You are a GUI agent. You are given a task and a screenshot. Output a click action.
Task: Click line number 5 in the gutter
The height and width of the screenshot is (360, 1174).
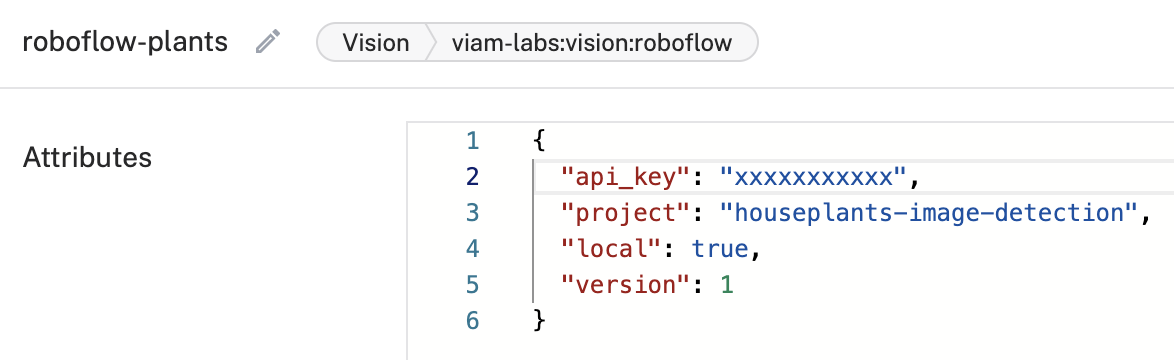(472, 285)
